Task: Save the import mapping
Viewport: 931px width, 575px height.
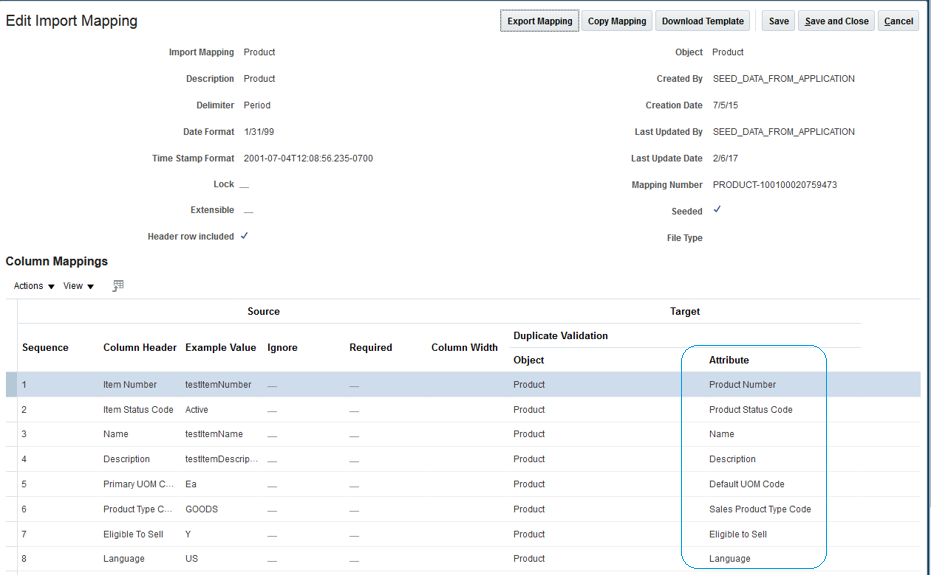Action: tap(778, 21)
